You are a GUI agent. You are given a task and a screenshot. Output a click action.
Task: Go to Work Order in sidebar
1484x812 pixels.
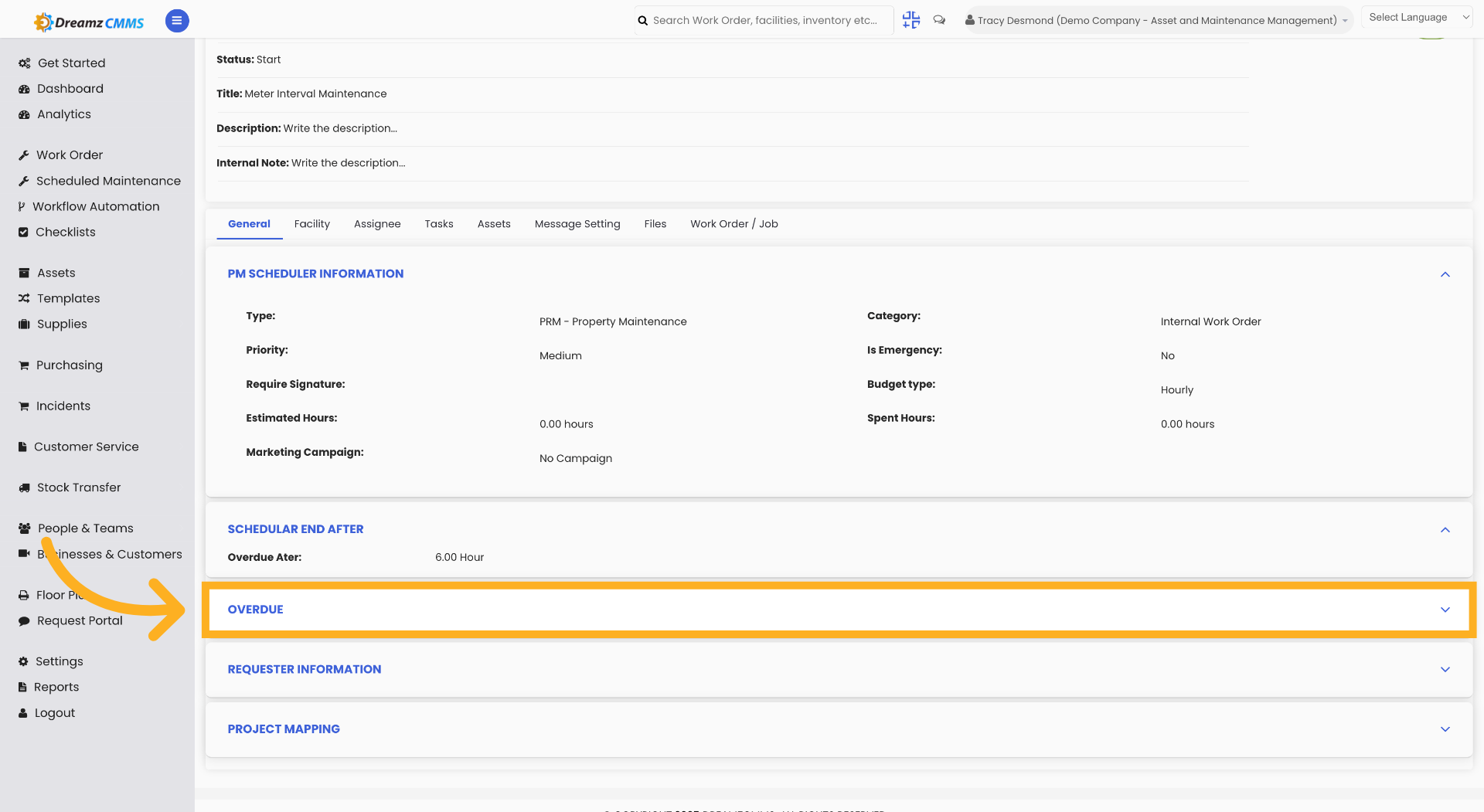70,155
